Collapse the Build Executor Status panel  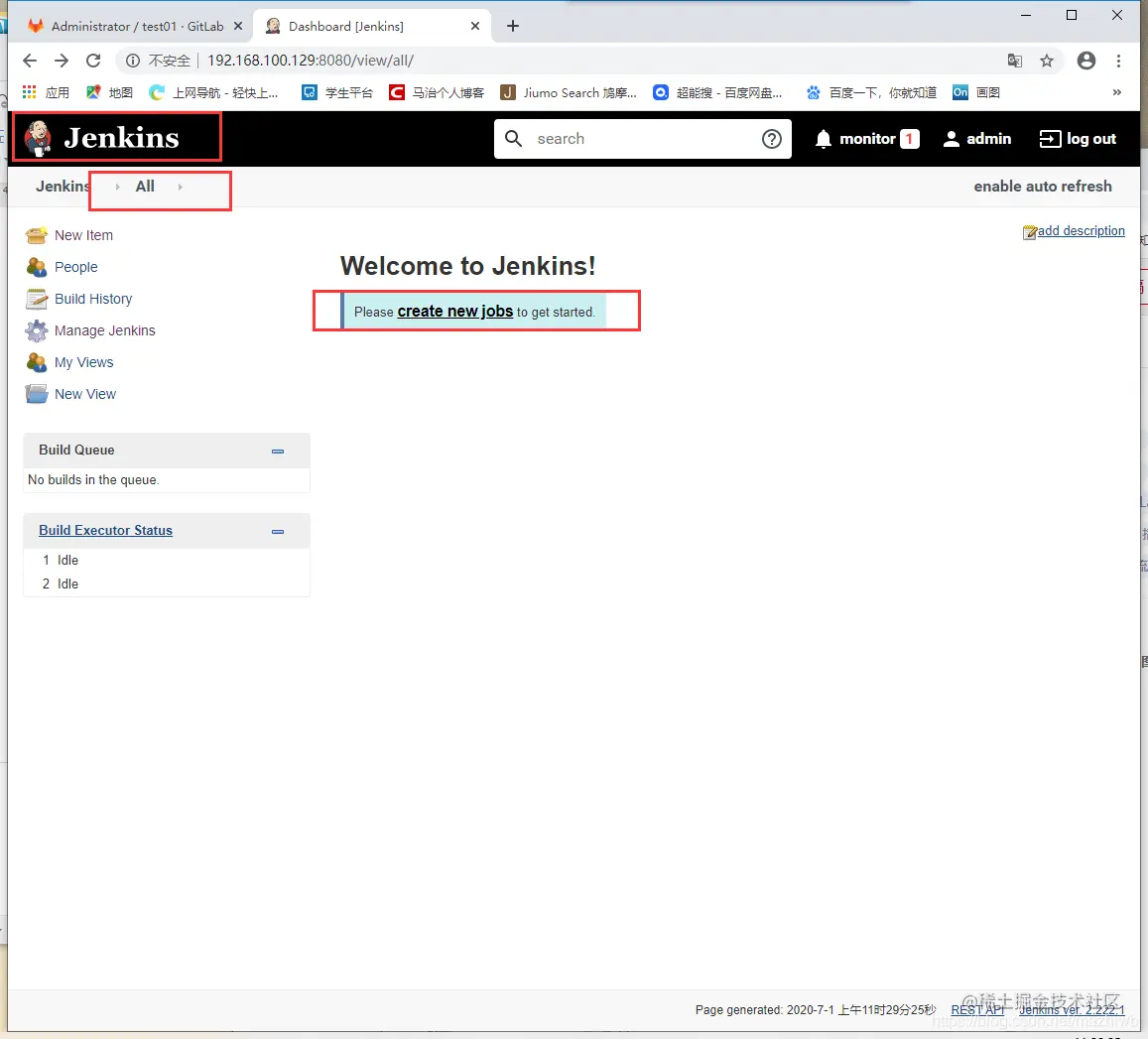tap(278, 532)
